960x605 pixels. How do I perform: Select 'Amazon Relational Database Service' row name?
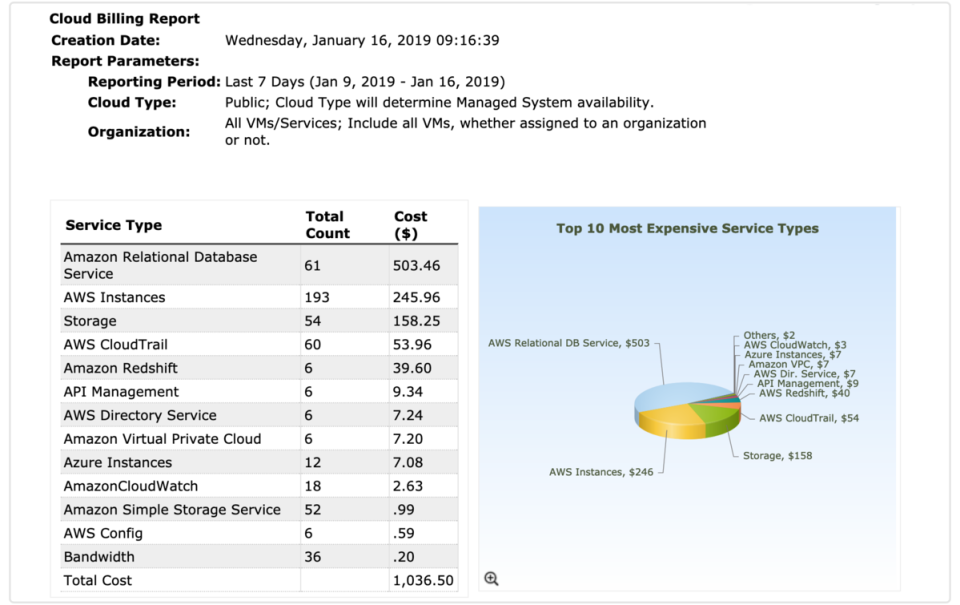[160, 265]
